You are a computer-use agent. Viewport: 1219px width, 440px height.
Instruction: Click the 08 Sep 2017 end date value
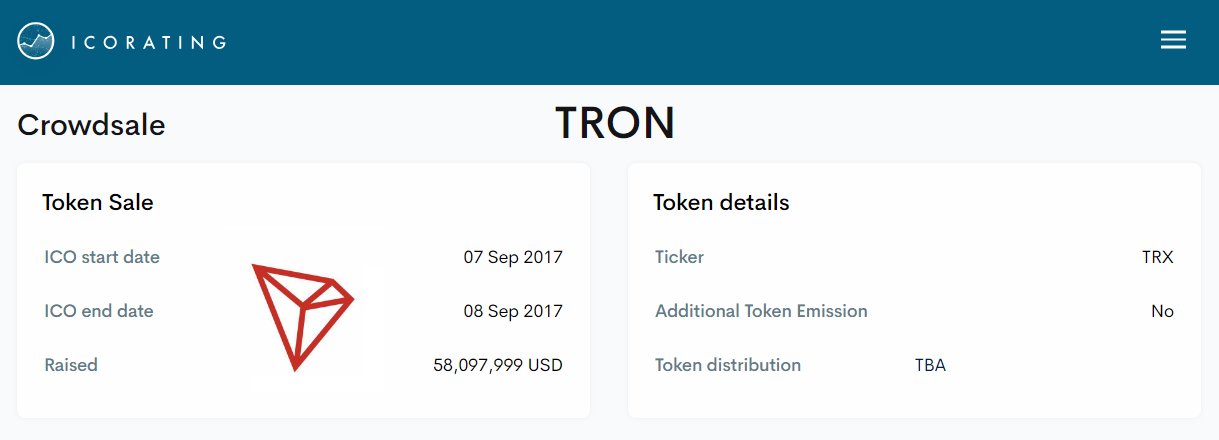[513, 311]
